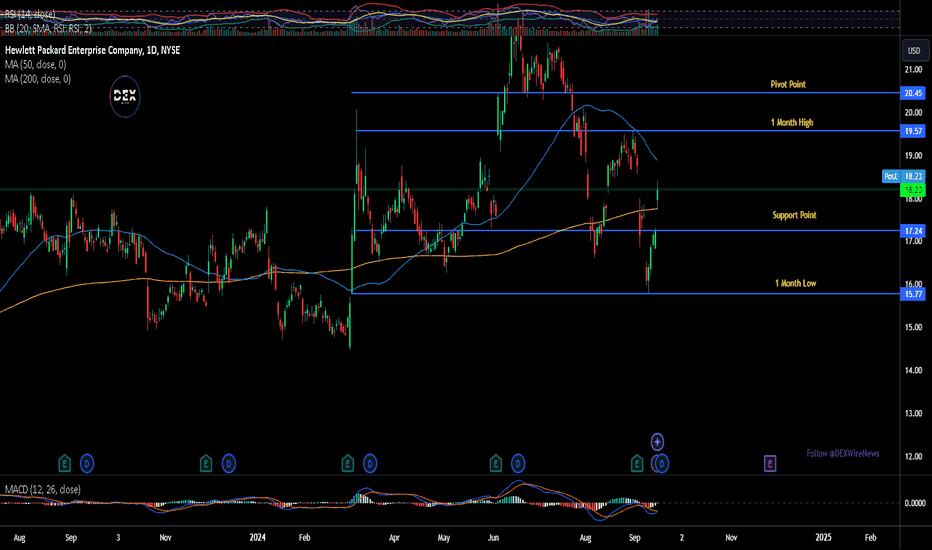Click the earnings E marker under August 2023

tap(64, 463)
